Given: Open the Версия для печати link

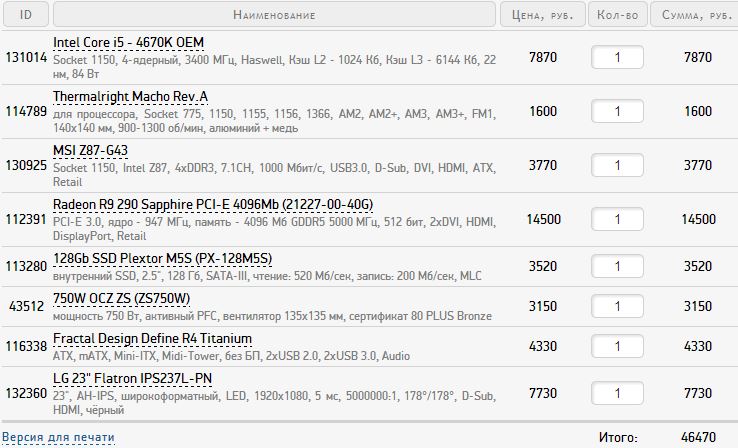Looking at the screenshot, I should [x=58, y=437].
